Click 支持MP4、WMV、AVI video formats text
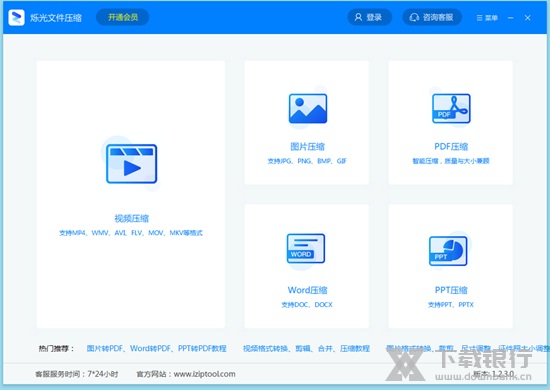This screenshot has width=550, height=390. 131,233
